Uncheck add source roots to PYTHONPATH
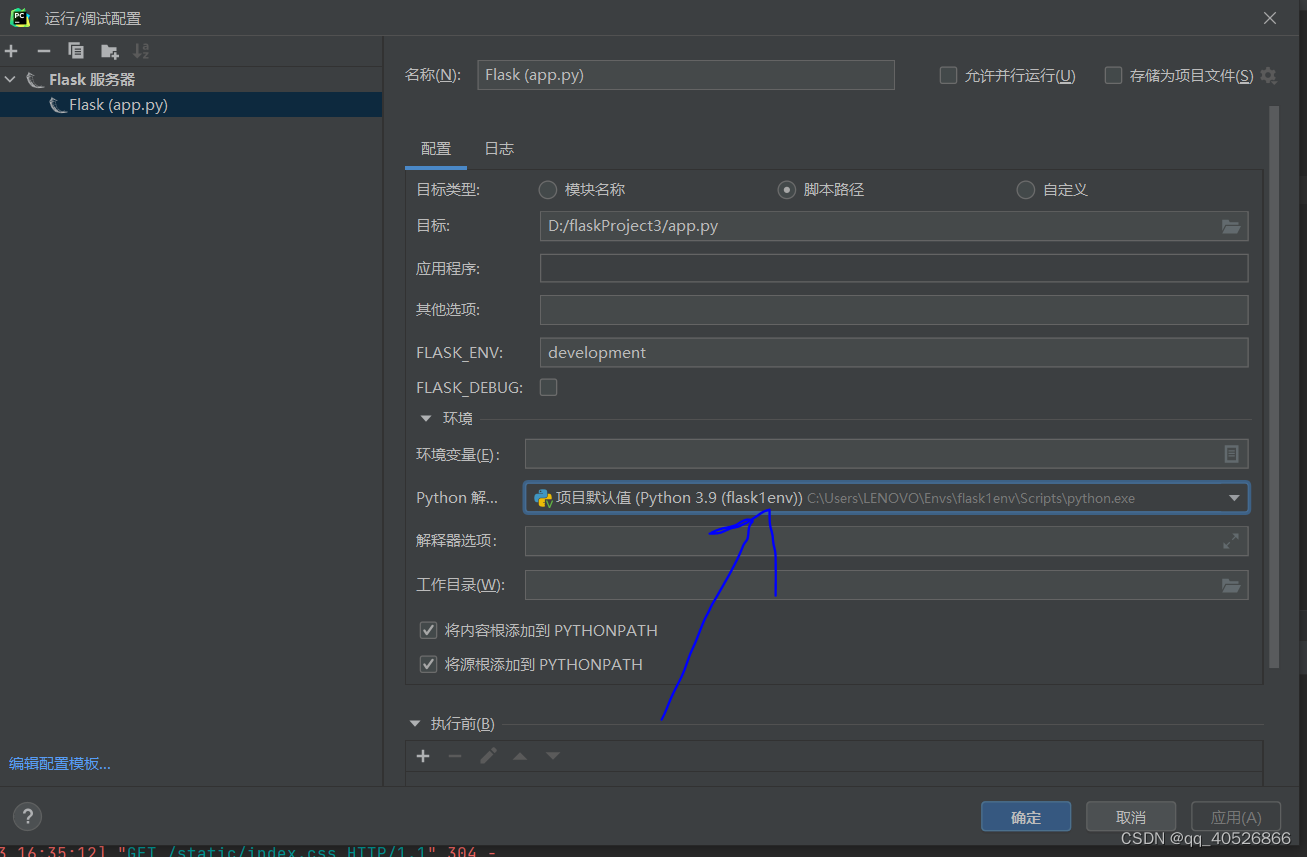 click(428, 664)
